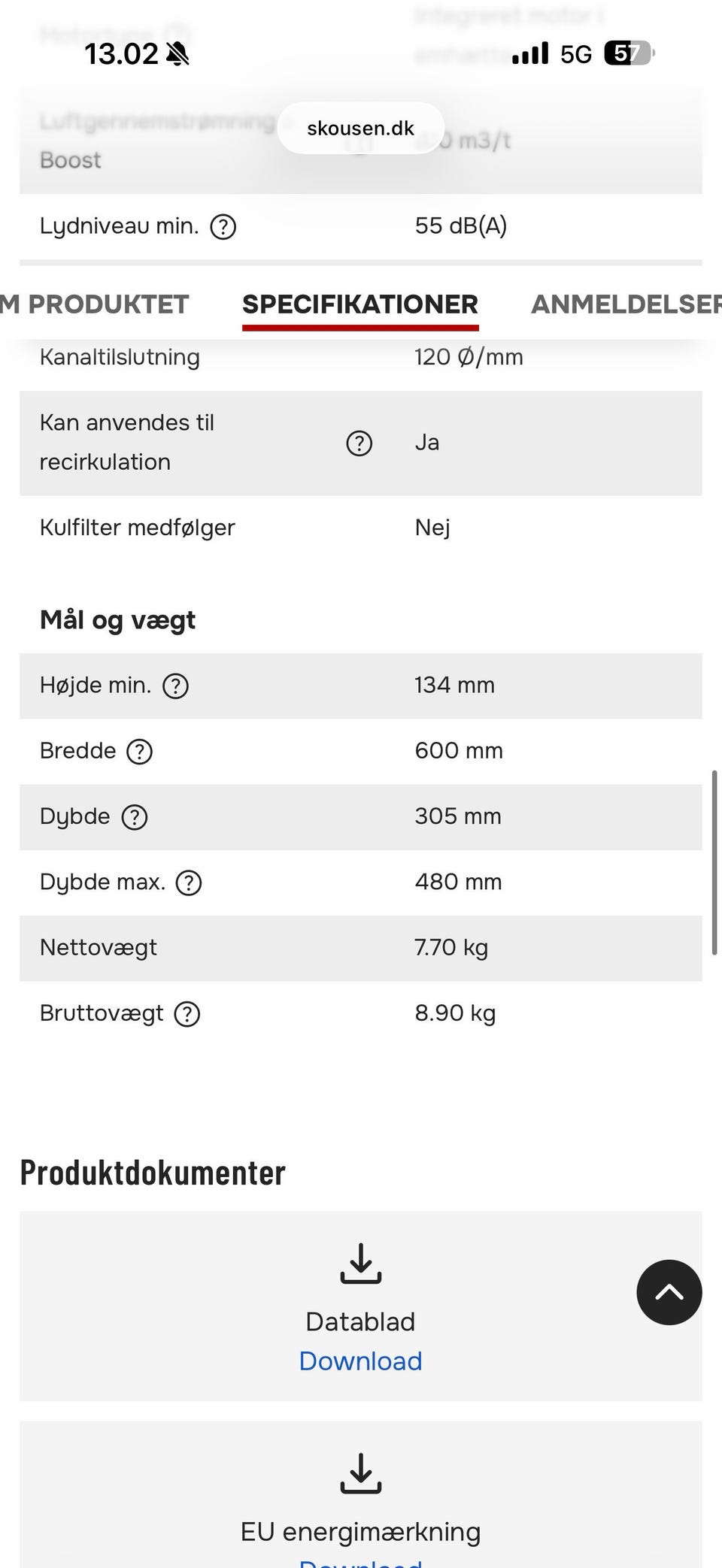Tap the battery indicator in status bar

(x=629, y=54)
